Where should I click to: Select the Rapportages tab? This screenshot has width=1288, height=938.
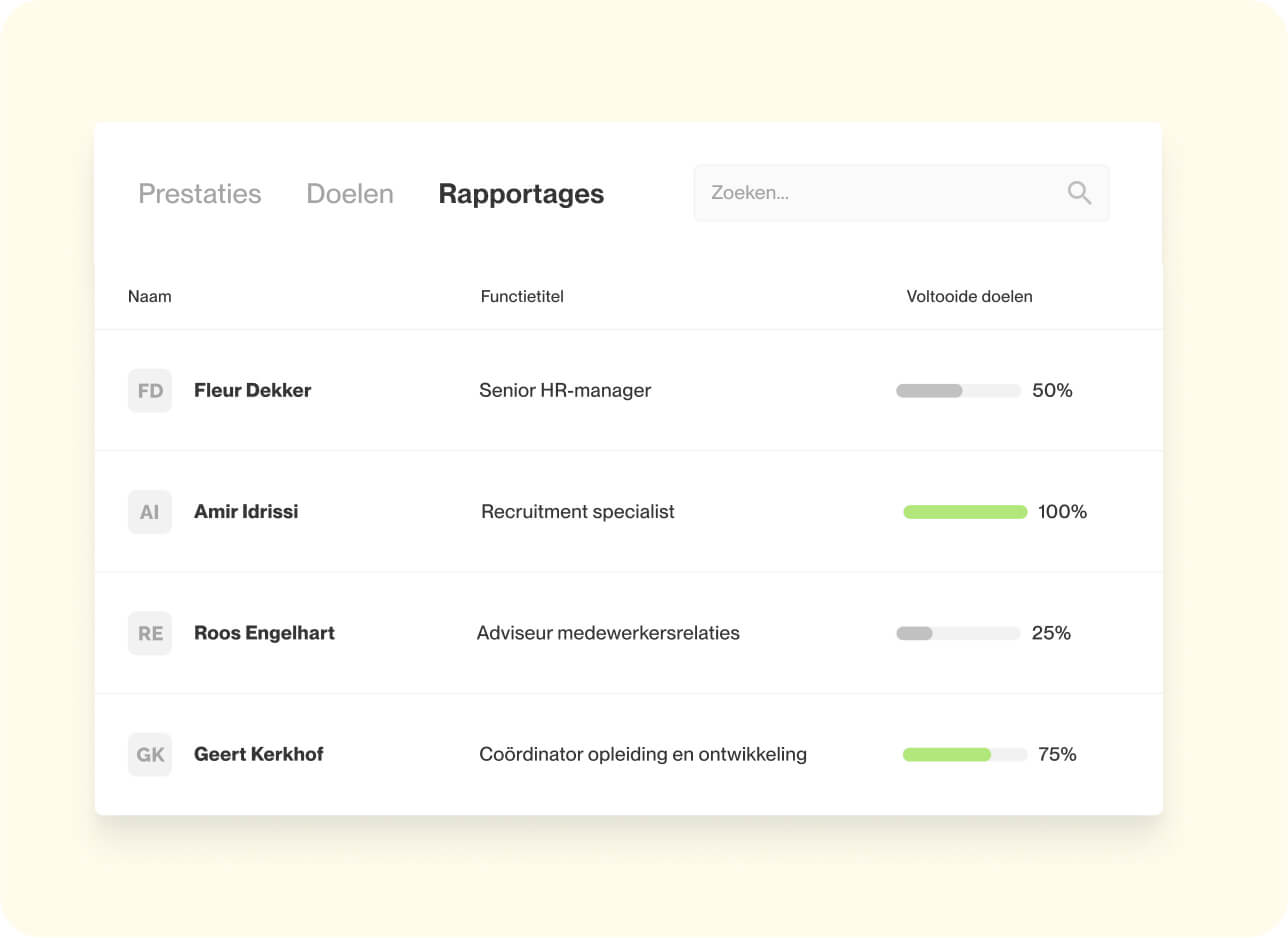click(x=521, y=194)
